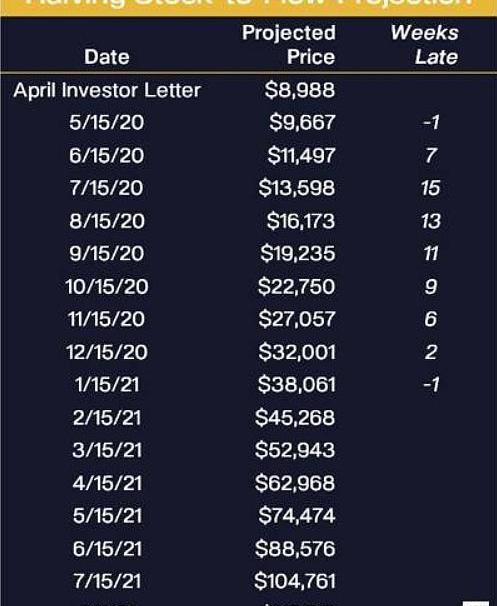Screen dimensions: 497x606
Task: Click the $11,497 price cell
Action: 301,155
